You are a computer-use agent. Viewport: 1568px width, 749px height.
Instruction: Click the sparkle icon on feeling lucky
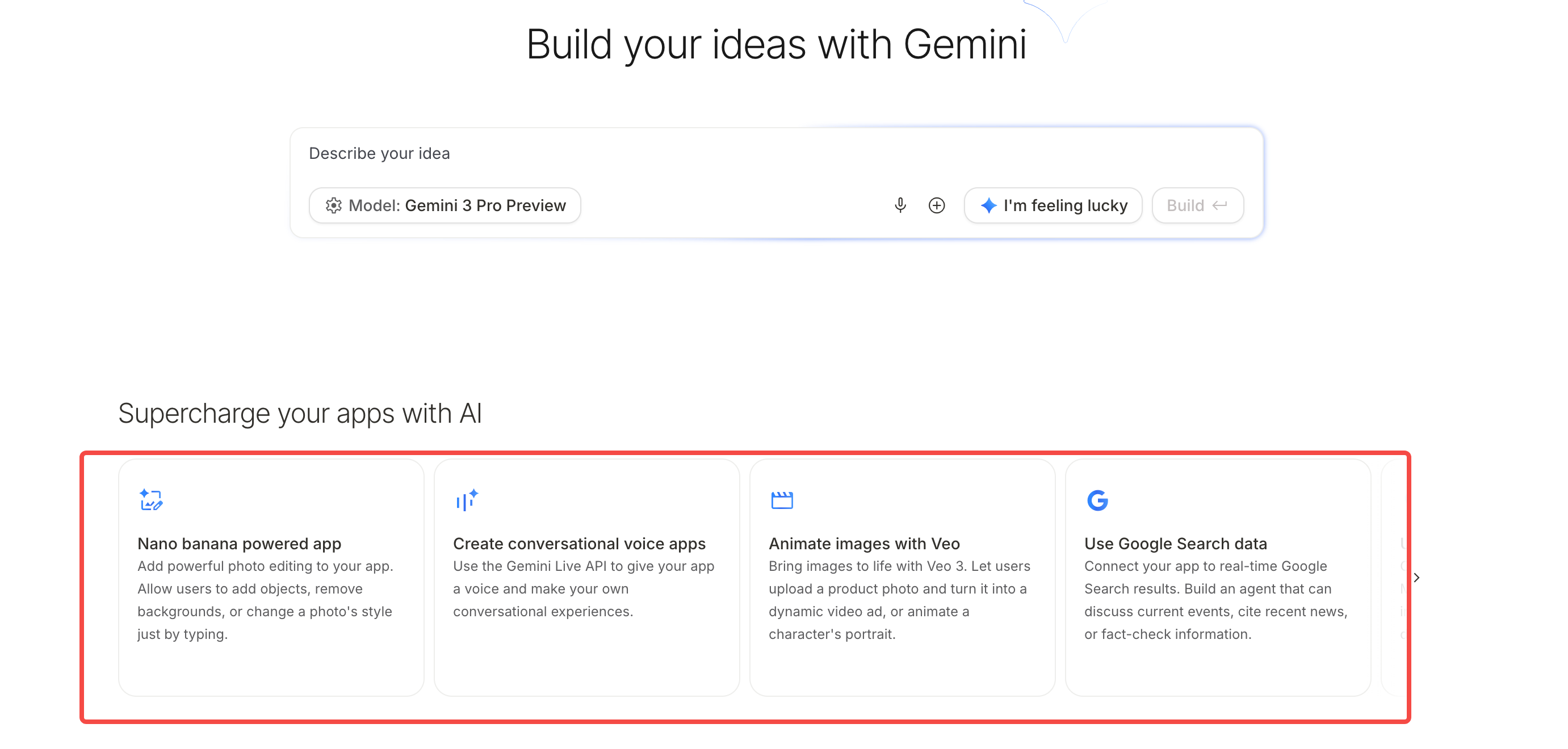[988, 205]
